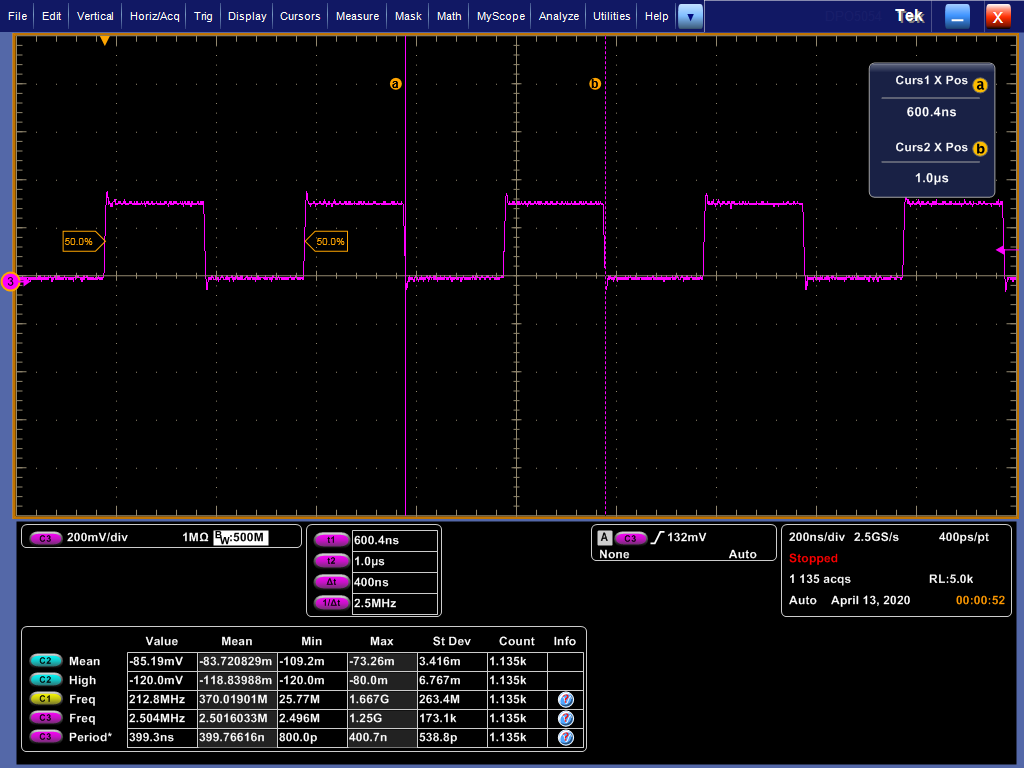Click C2 badge in High measurement row
1024x768 pixels.
click(x=45, y=680)
